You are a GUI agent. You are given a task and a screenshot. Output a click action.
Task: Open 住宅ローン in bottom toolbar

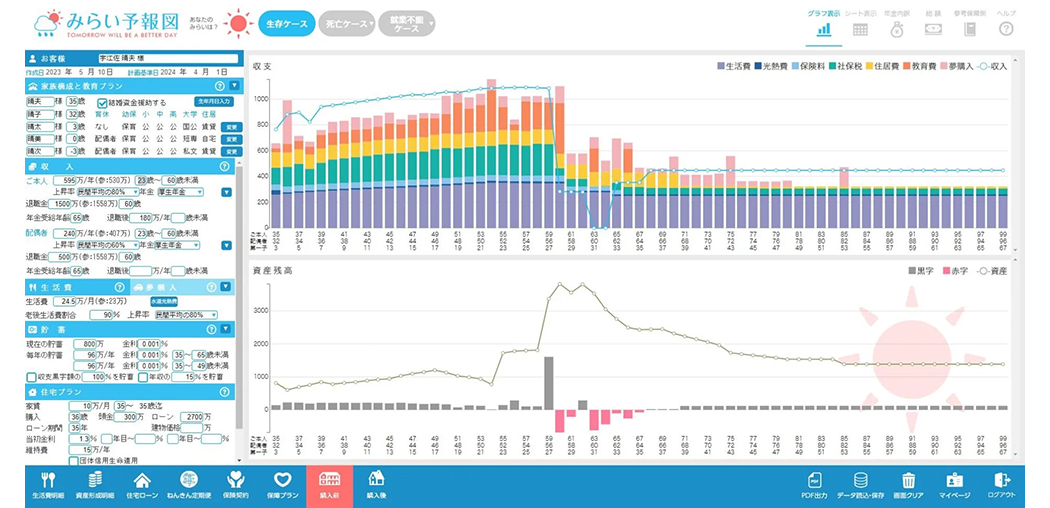coord(142,485)
